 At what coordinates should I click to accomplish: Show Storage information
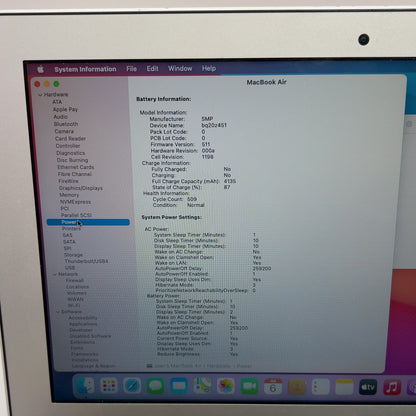[73, 255]
